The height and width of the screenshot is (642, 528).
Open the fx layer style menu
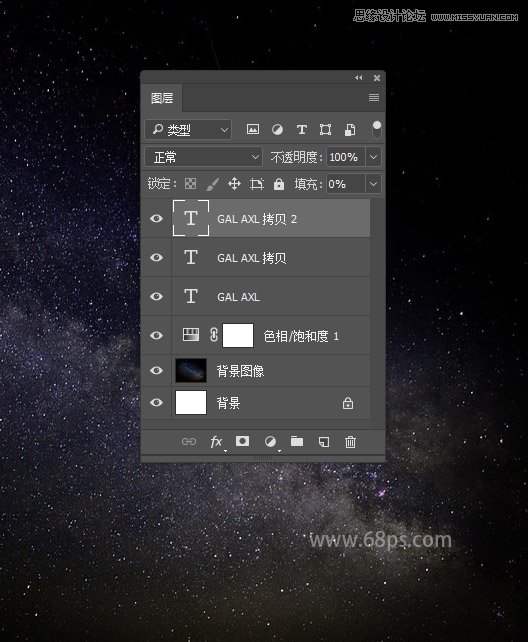[x=216, y=442]
